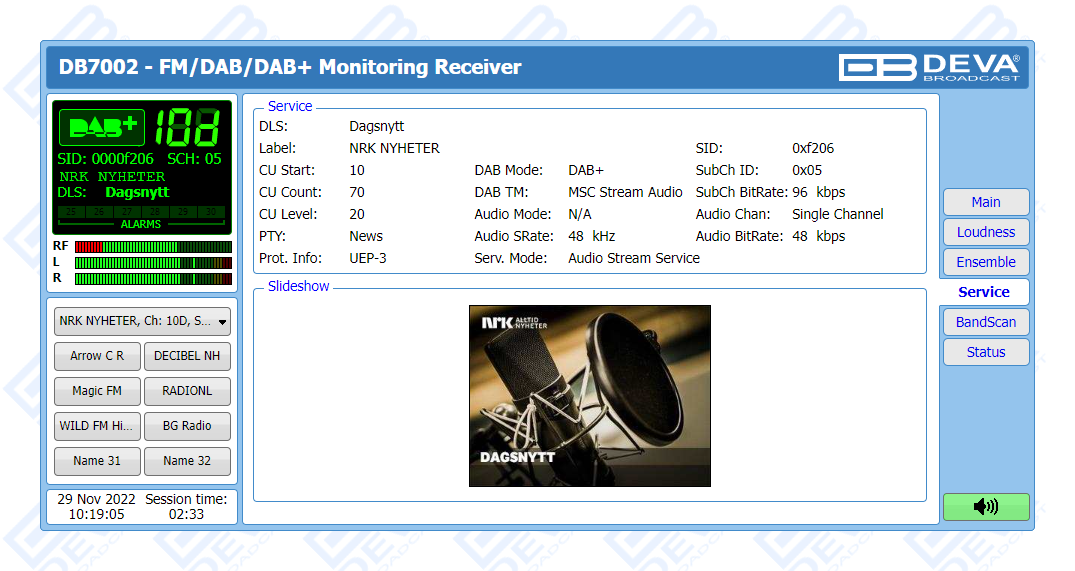Screen dimensions: 1075x571
Task: Click the green speaker audio button
Action: (985, 507)
